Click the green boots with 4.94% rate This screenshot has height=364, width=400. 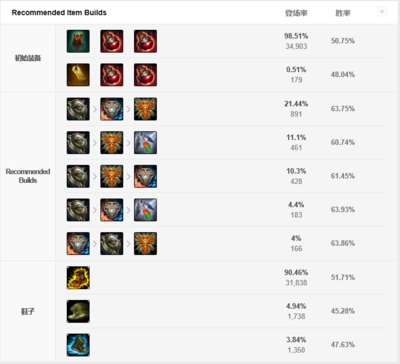coord(78,311)
